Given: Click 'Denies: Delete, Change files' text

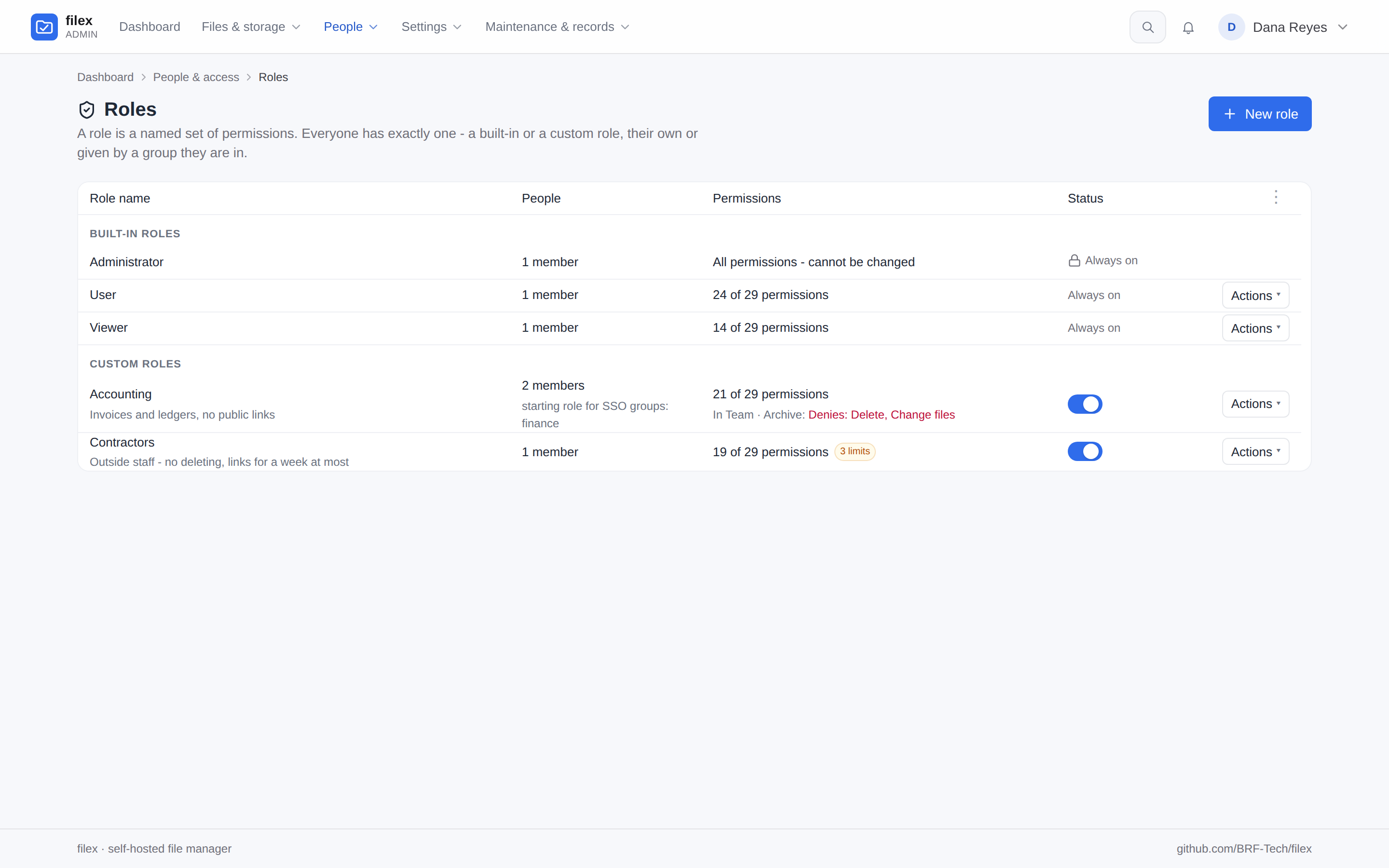Looking at the screenshot, I should [881, 415].
